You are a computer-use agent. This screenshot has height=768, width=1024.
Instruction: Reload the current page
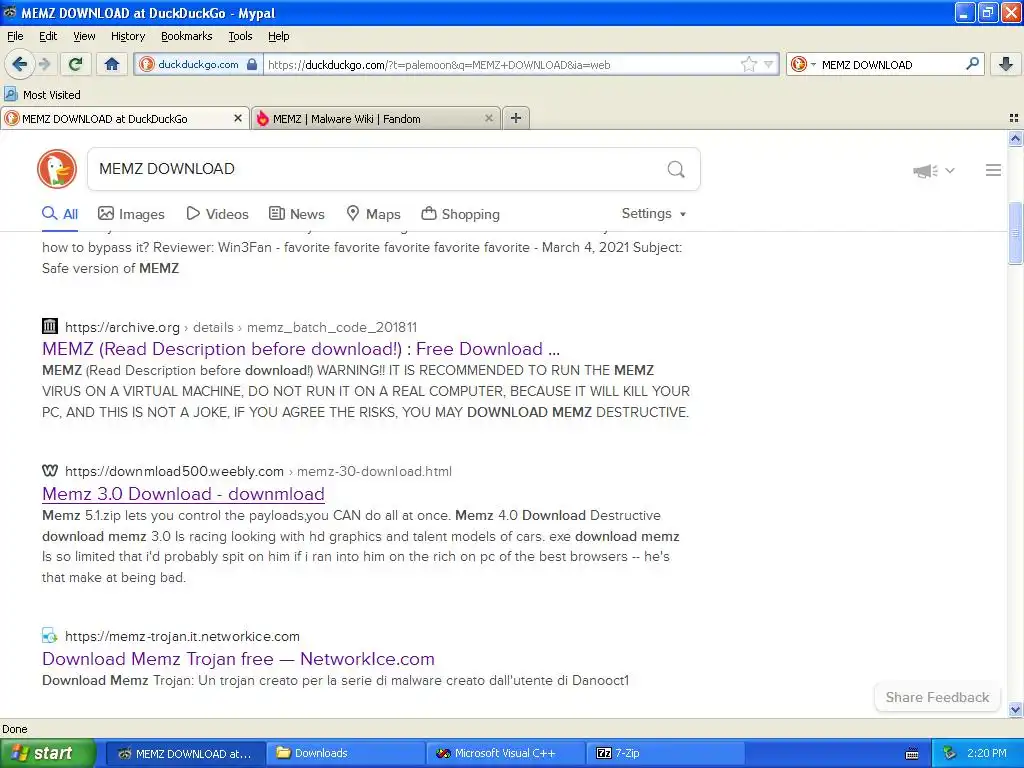75,64
